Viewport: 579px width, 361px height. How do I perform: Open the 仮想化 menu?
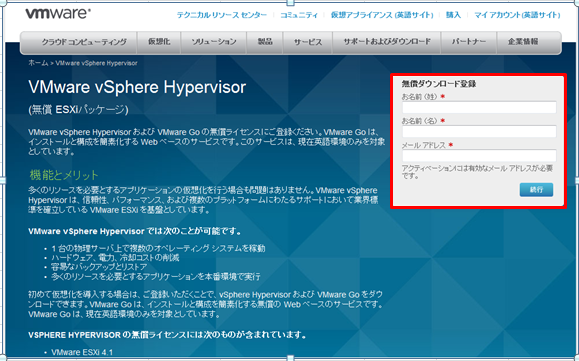pos(159,42)
